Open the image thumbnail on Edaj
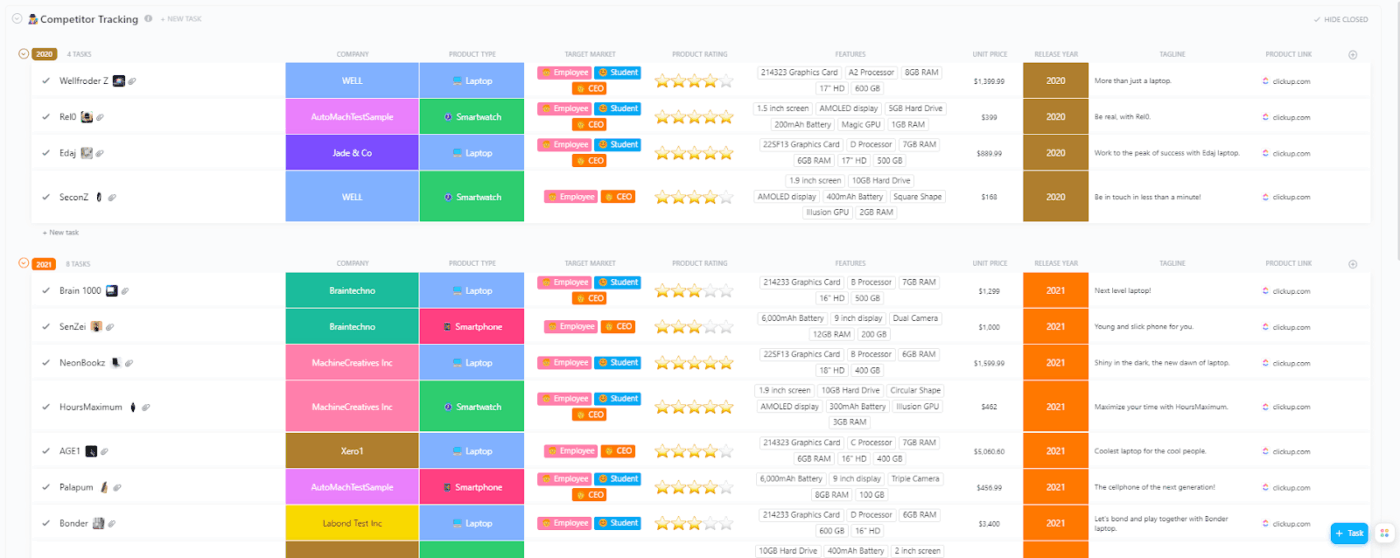The width and height of the screenshot is (1400, 558). (x=87, y=153)
